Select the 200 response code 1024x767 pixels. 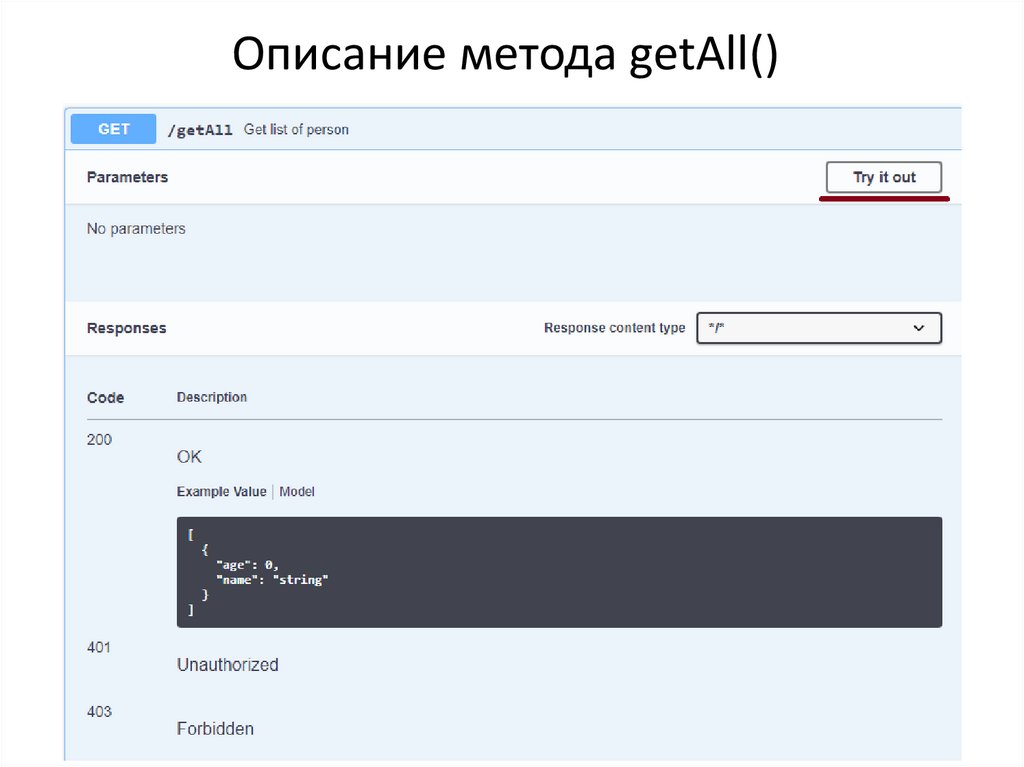tap(99, 439)
